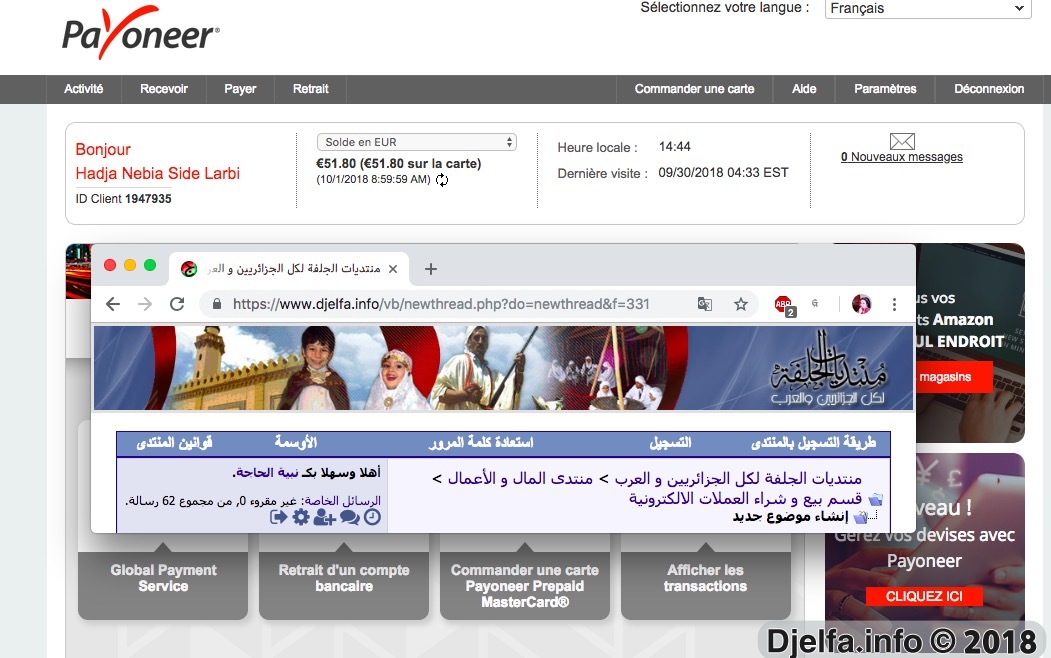Open the envelope messages icon
1051x658 pixels.
click(x=902, y=141)
